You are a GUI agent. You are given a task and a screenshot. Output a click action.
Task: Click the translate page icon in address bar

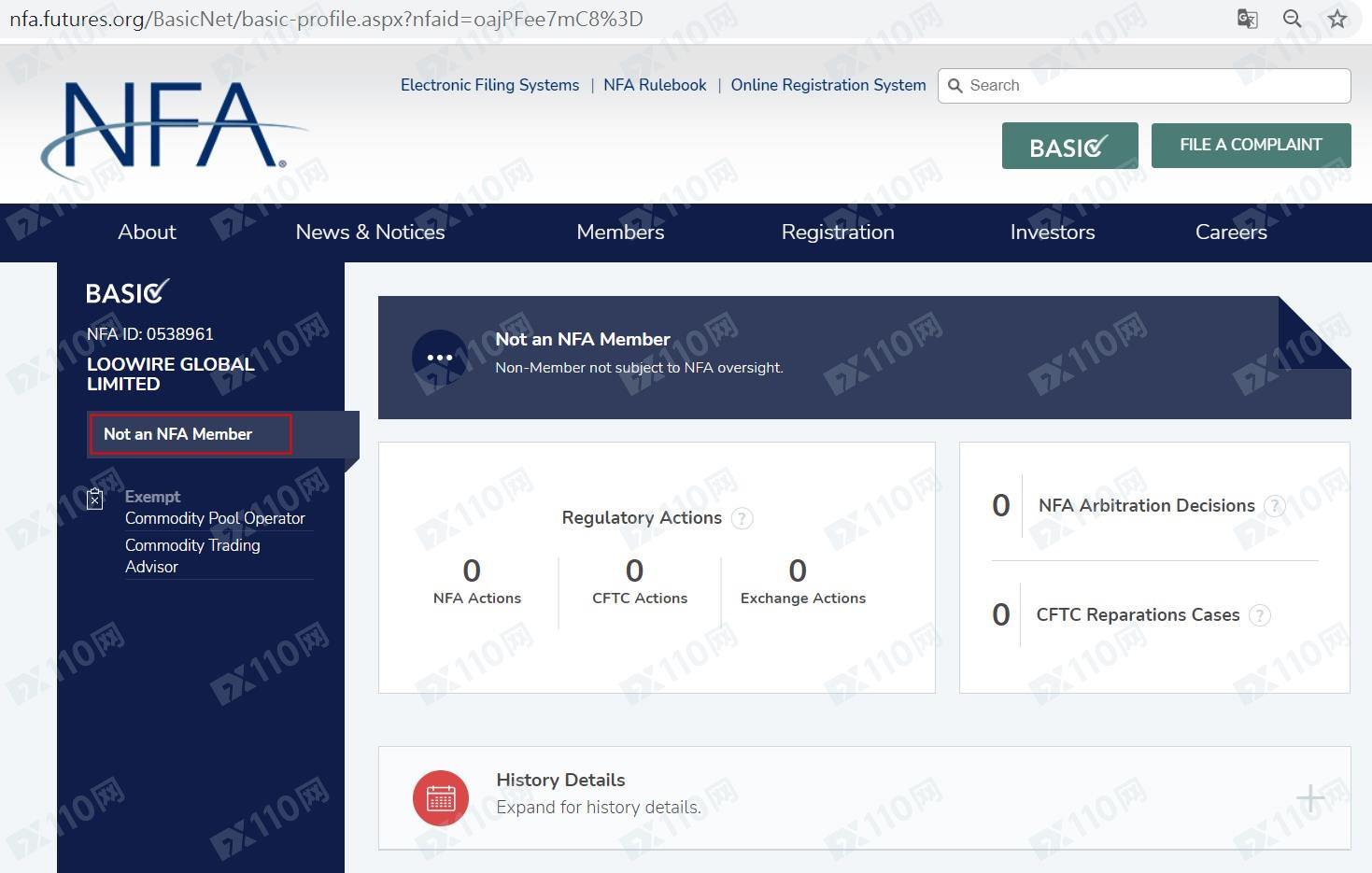[1247, 19]
